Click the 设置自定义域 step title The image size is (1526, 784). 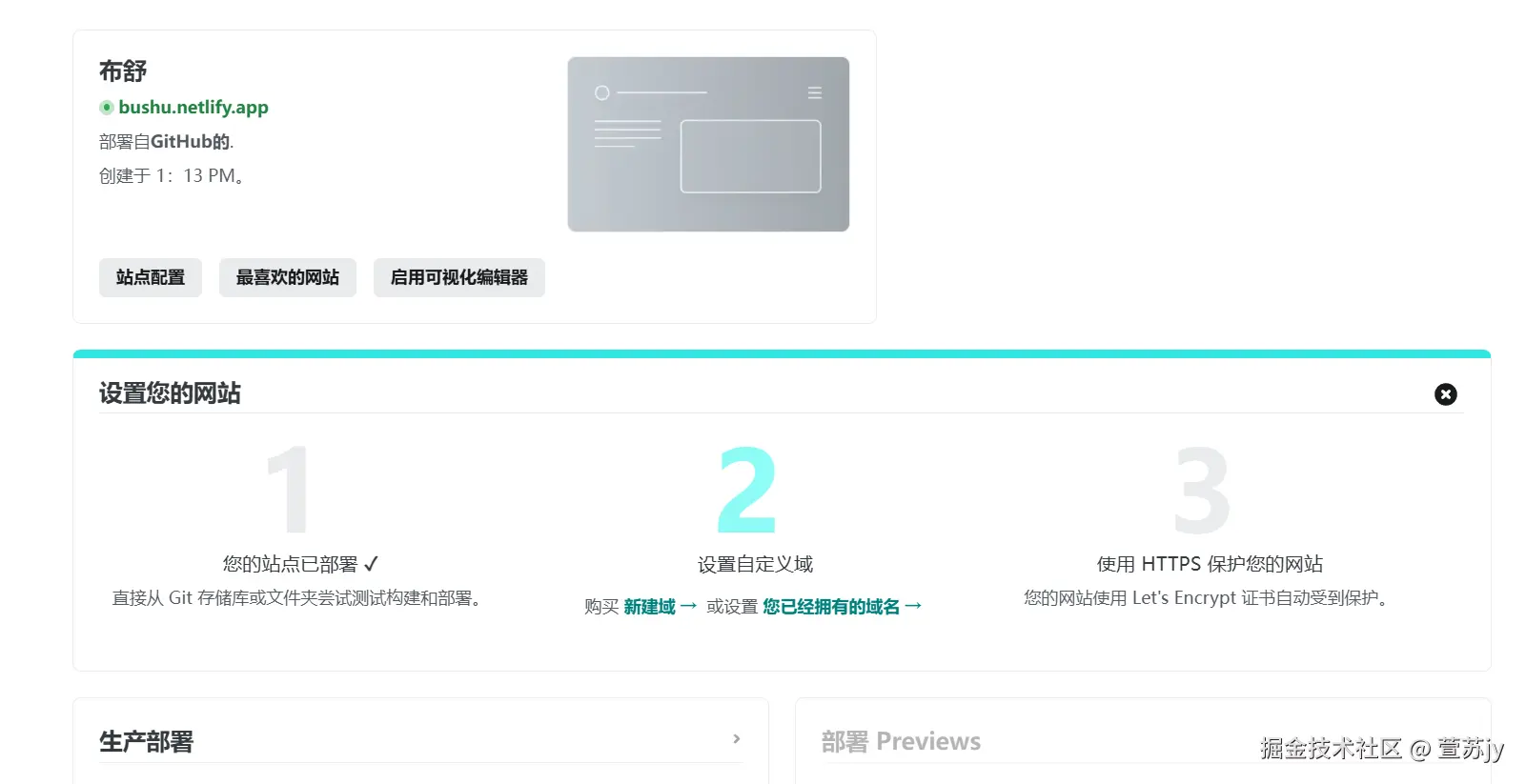[755, 565]
